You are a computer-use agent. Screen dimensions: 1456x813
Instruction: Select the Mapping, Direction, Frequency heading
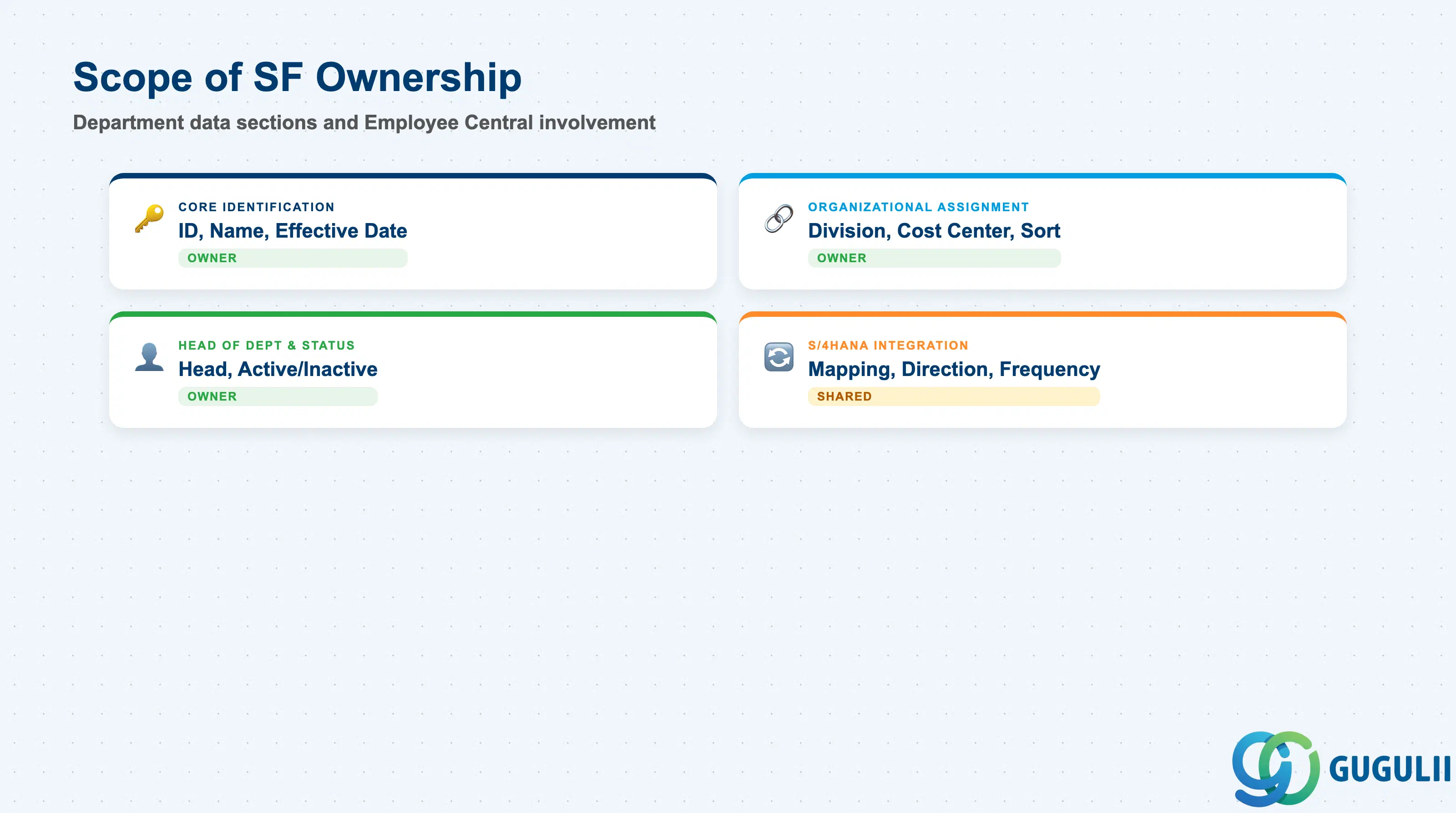(954, 369)
